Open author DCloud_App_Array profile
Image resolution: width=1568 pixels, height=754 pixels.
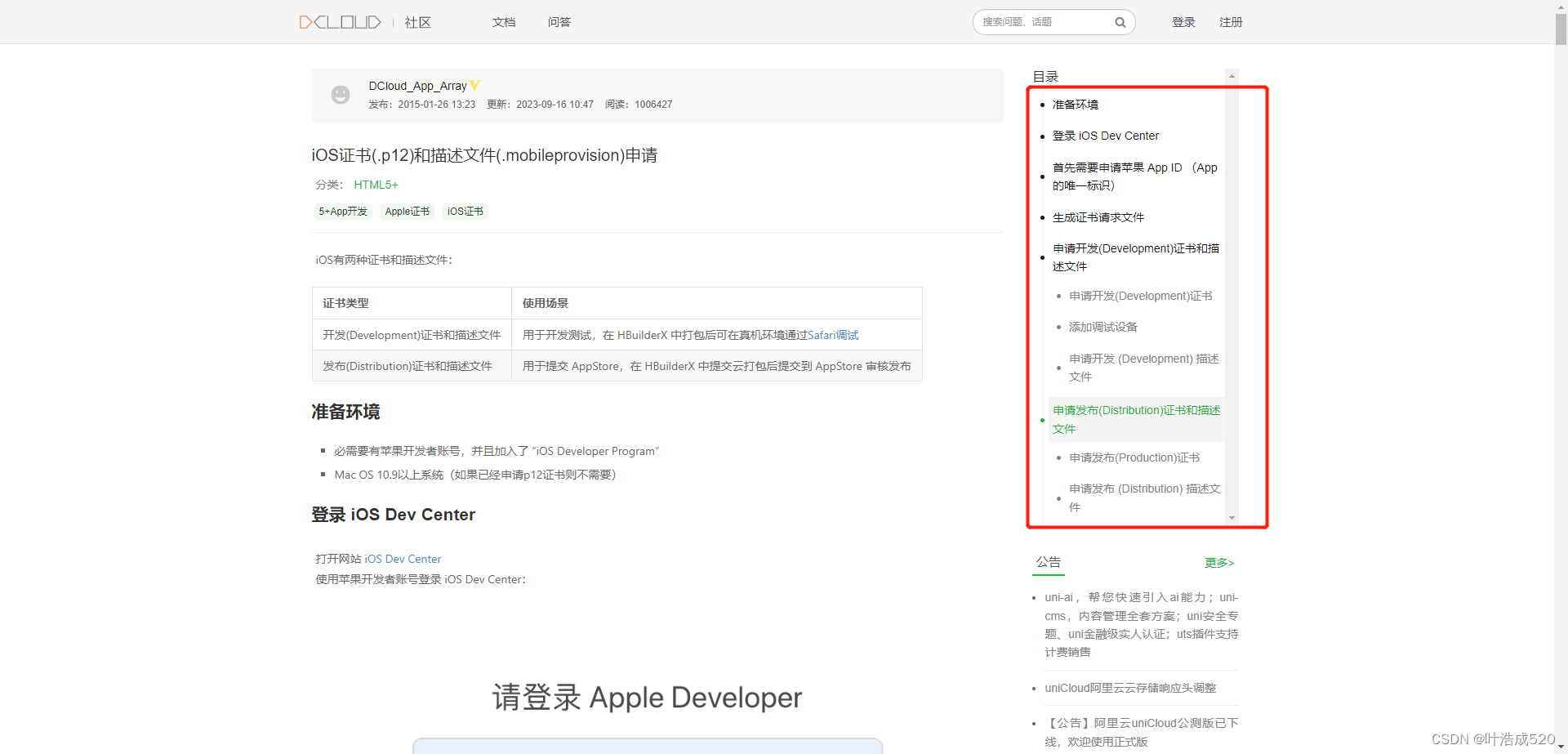(417, 86)
